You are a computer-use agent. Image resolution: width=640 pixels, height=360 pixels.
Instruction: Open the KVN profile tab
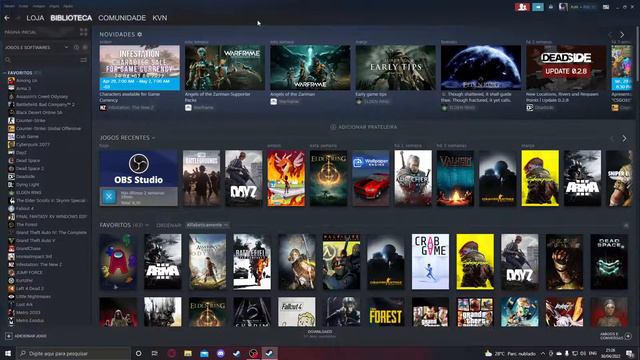pos(160,18)
